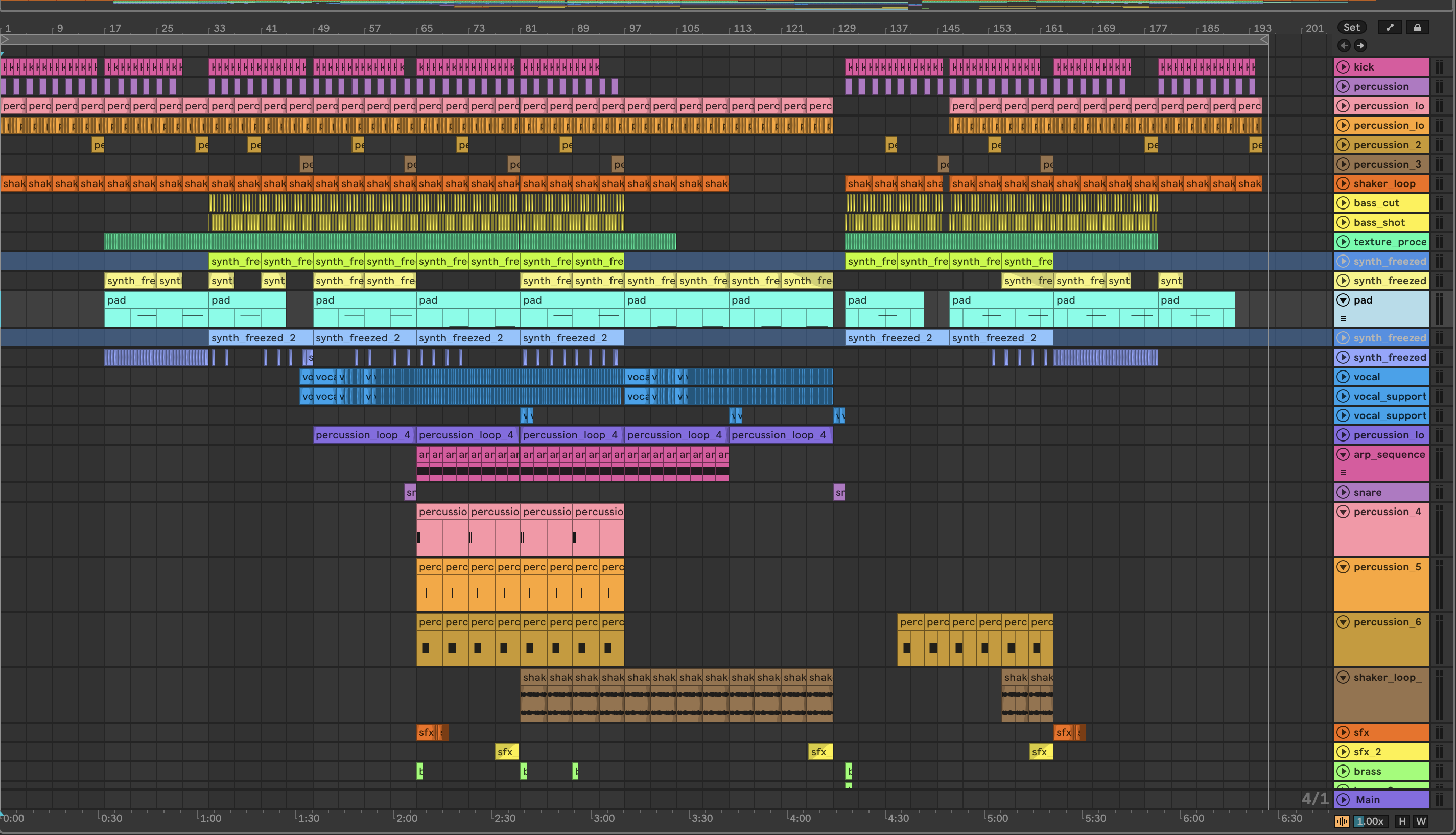Collapse the expanded pad track

(1343, 300)
